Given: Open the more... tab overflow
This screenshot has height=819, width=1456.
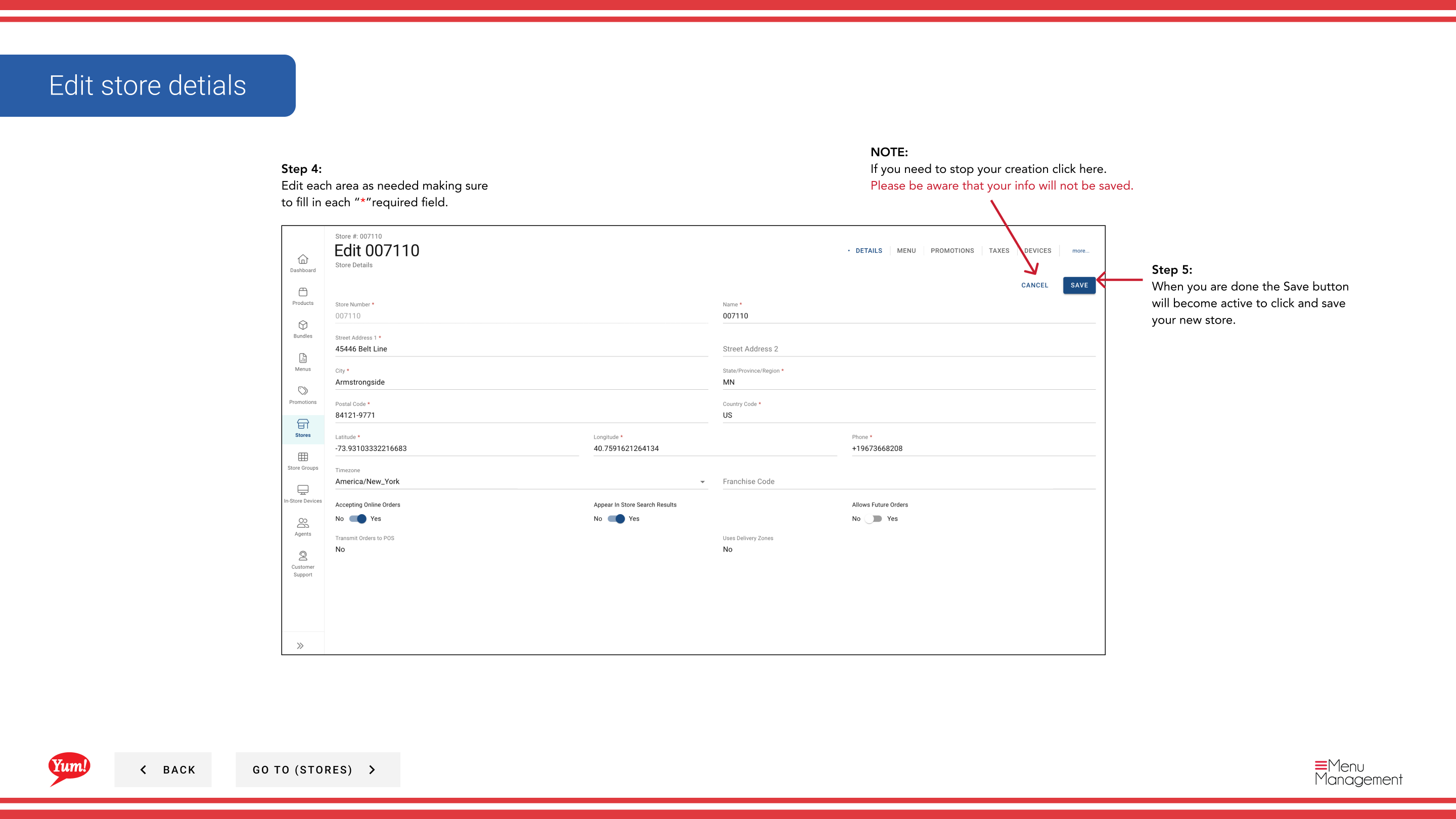Looking at the screenshot, I should pos(1081,251).
